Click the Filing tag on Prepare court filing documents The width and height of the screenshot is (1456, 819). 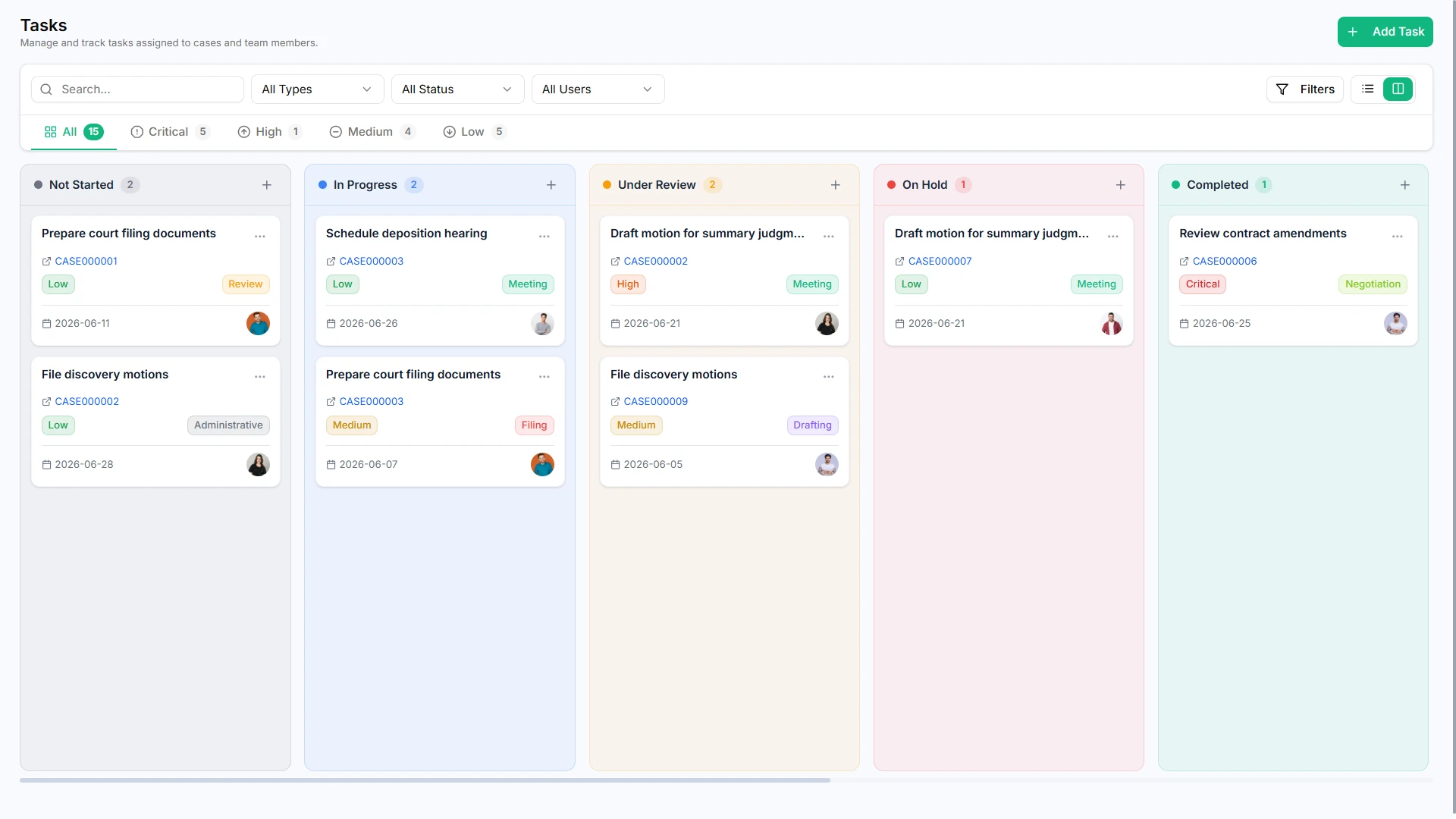[534, 425]
